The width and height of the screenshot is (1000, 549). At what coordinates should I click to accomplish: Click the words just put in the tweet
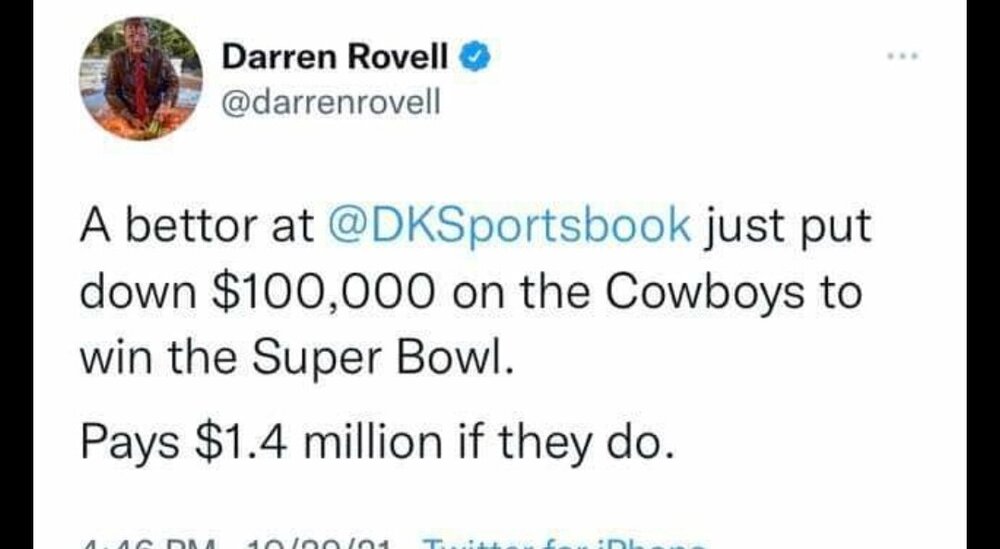786,226
